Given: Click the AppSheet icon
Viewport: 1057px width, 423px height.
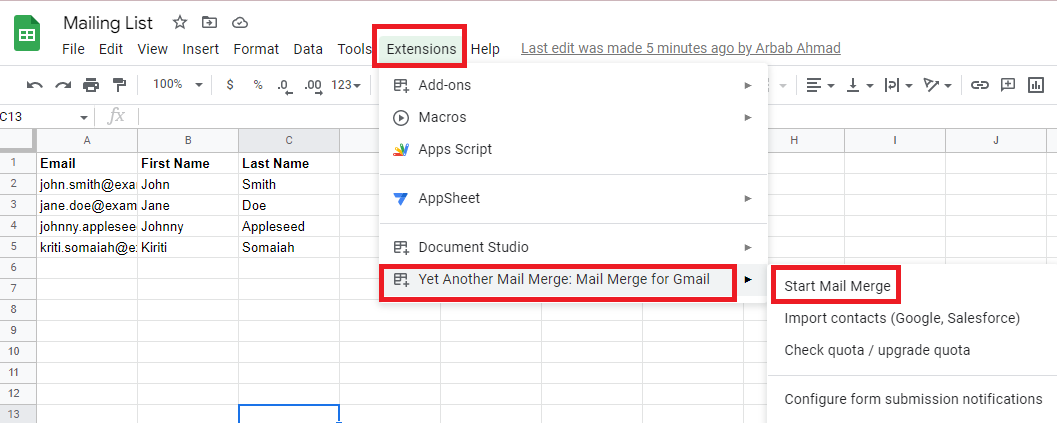Looking at the screenshot, I should pyautogui.click(x=401, y=199).
